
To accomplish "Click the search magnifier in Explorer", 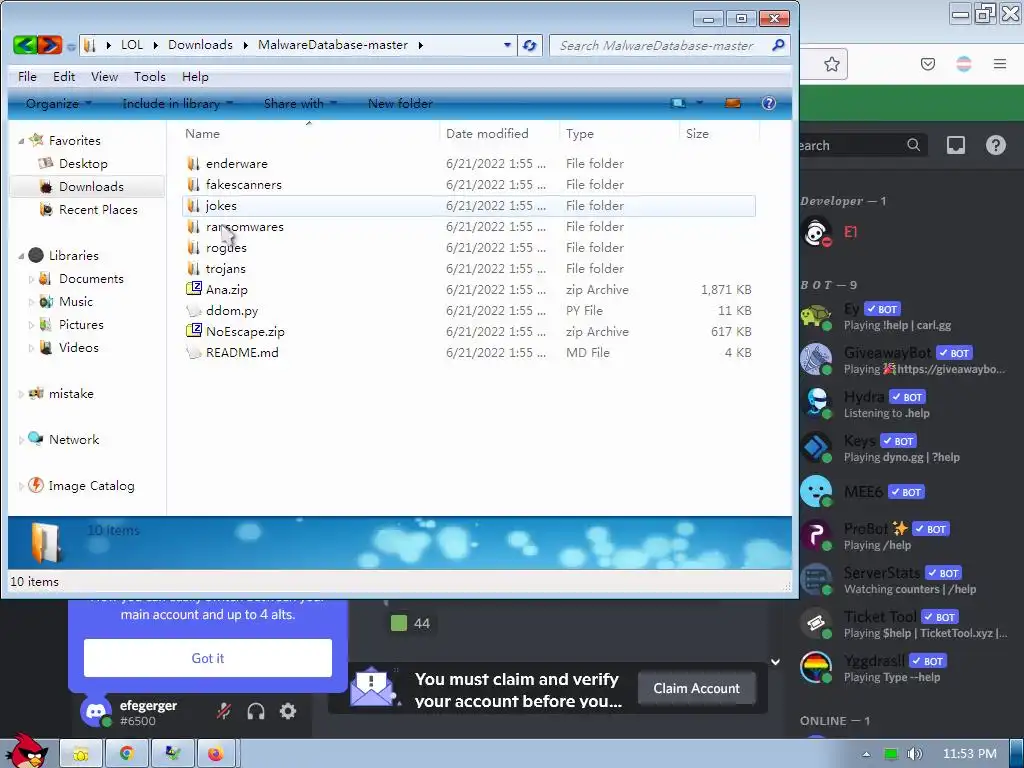I will coord(778,45).
